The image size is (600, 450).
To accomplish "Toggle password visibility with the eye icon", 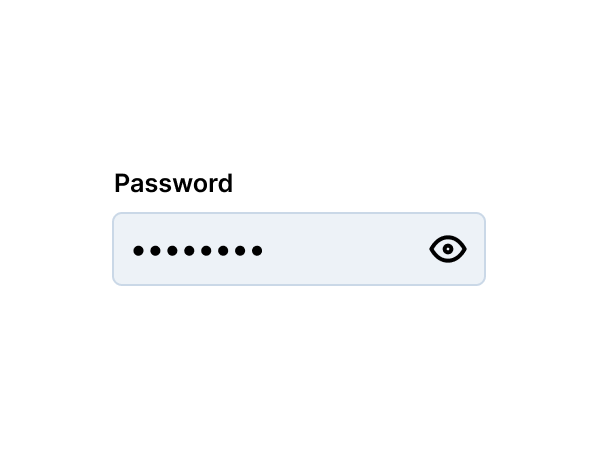I will 448,249.
